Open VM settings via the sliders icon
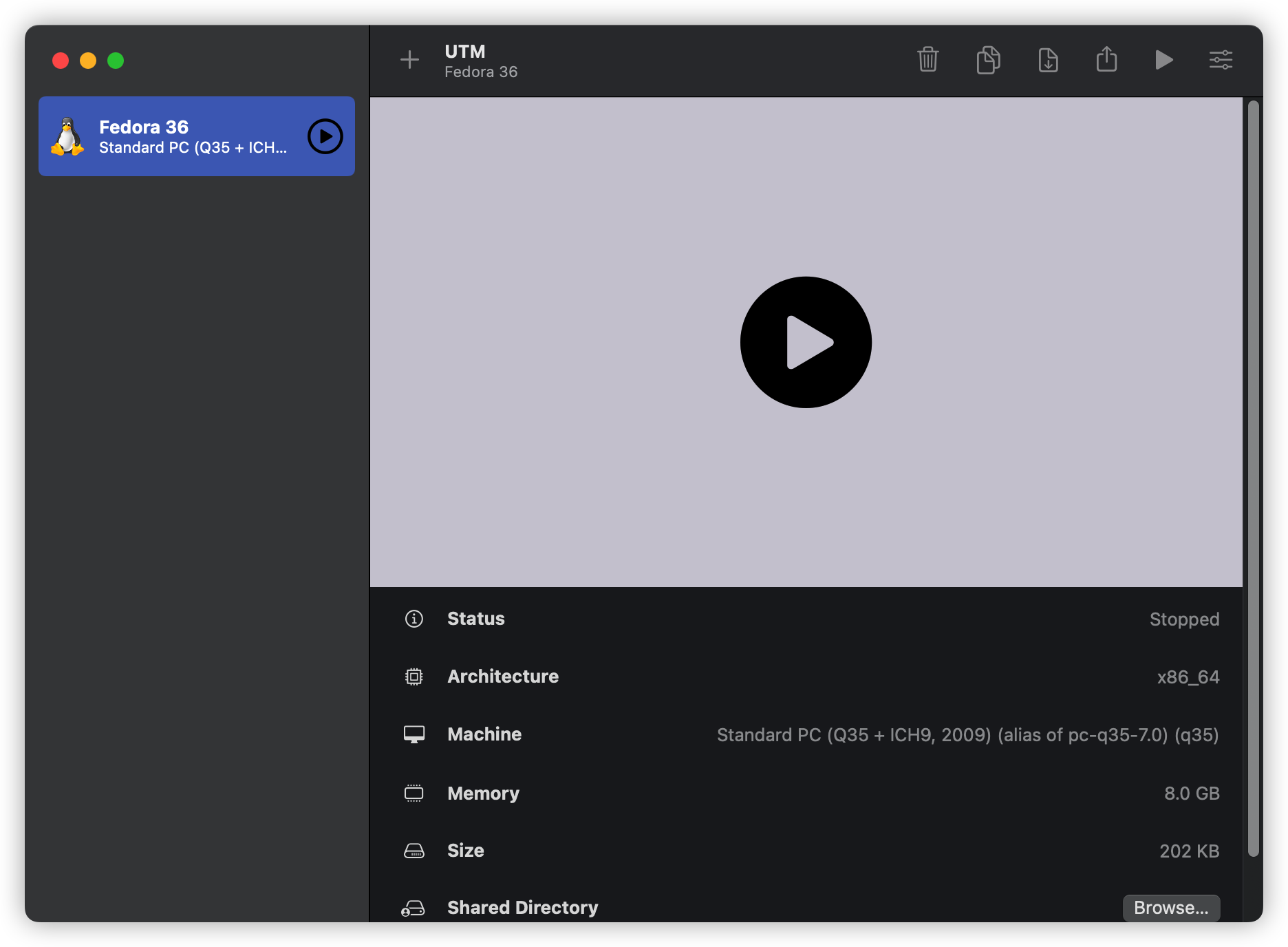1288x947 pixels. (x=1221, y=60)
